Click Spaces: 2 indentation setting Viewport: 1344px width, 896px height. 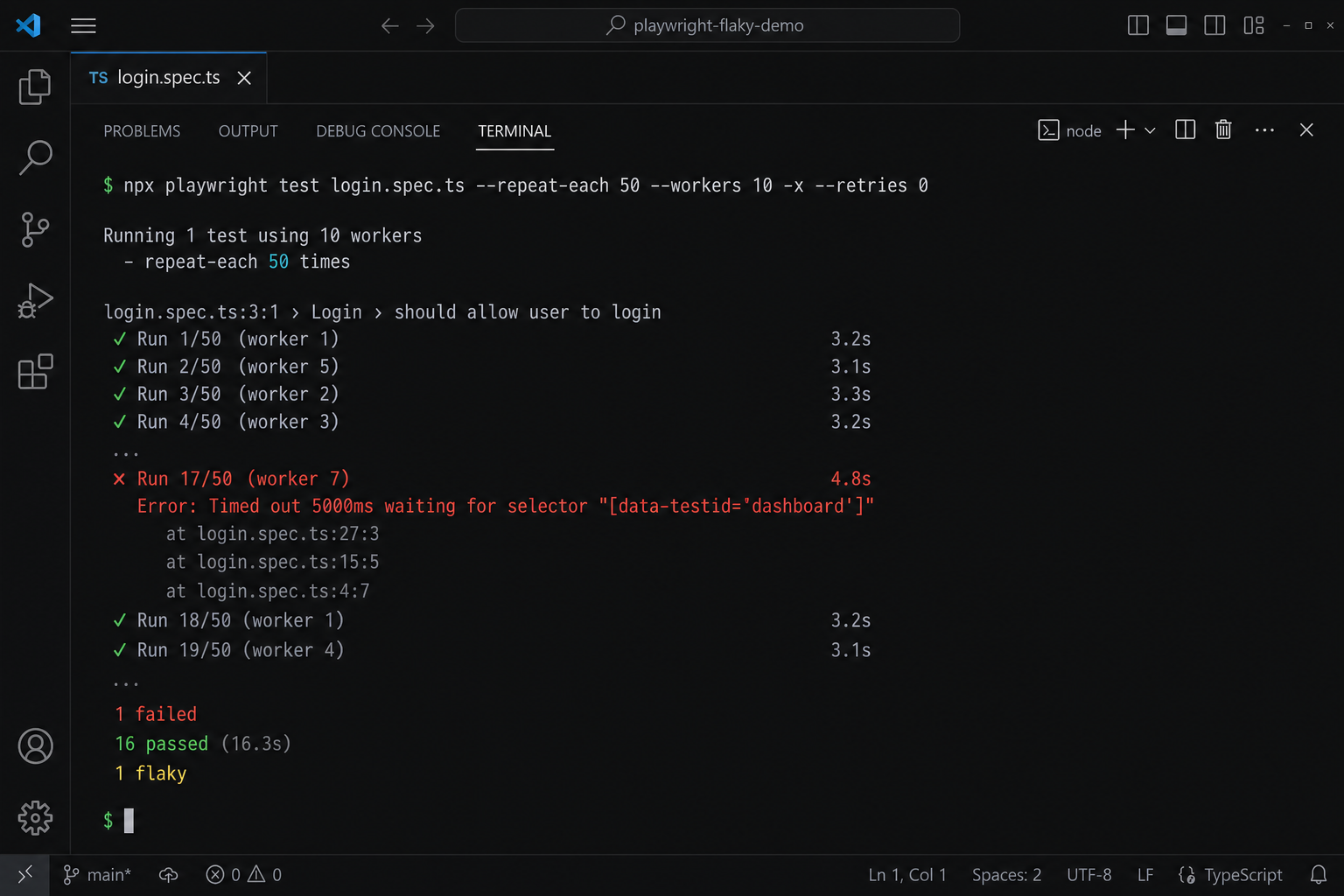pyautogui.click(x=1006, y=875)
